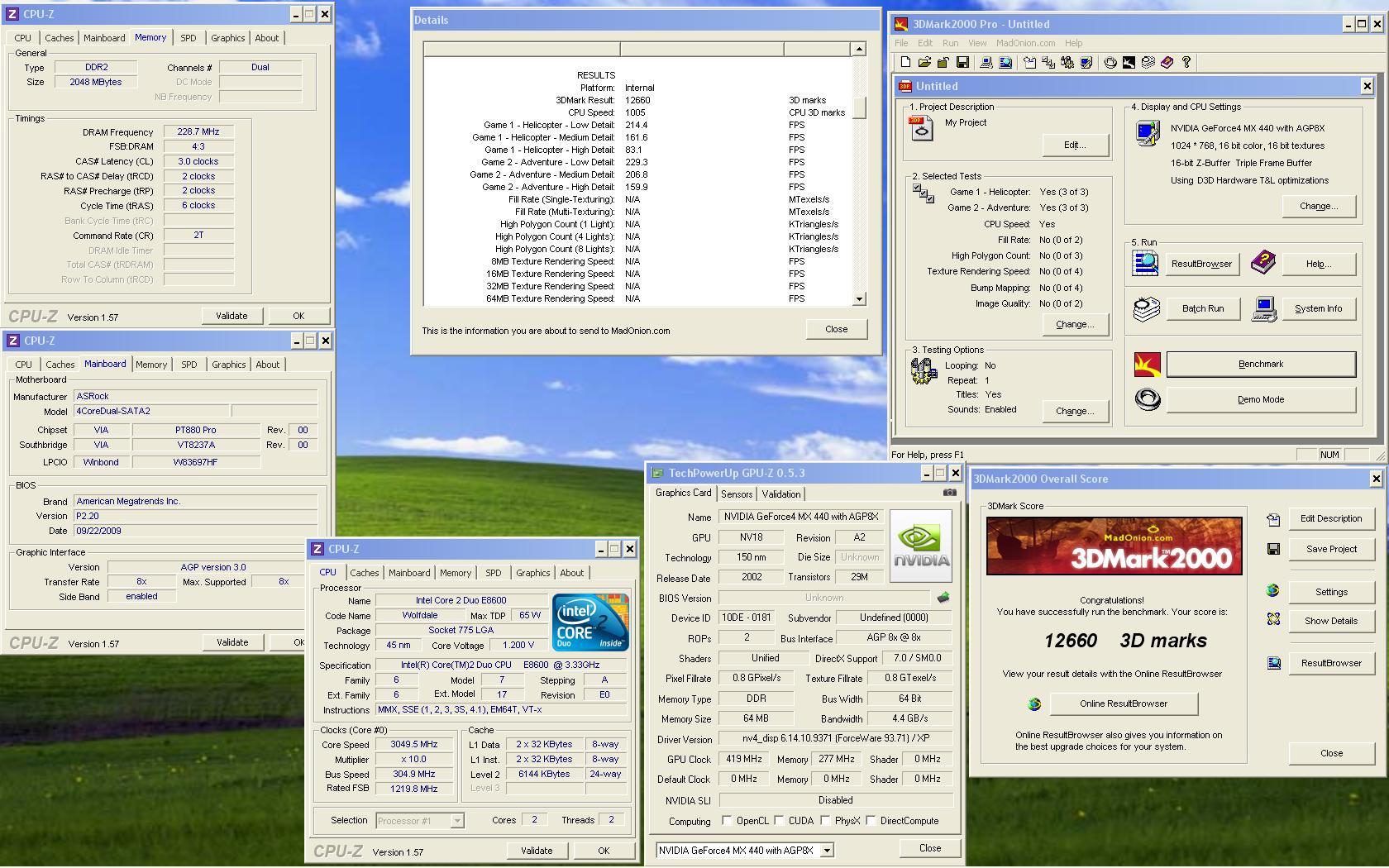Click System Info computer icon in 3DMark toolbar

(986, 62)
